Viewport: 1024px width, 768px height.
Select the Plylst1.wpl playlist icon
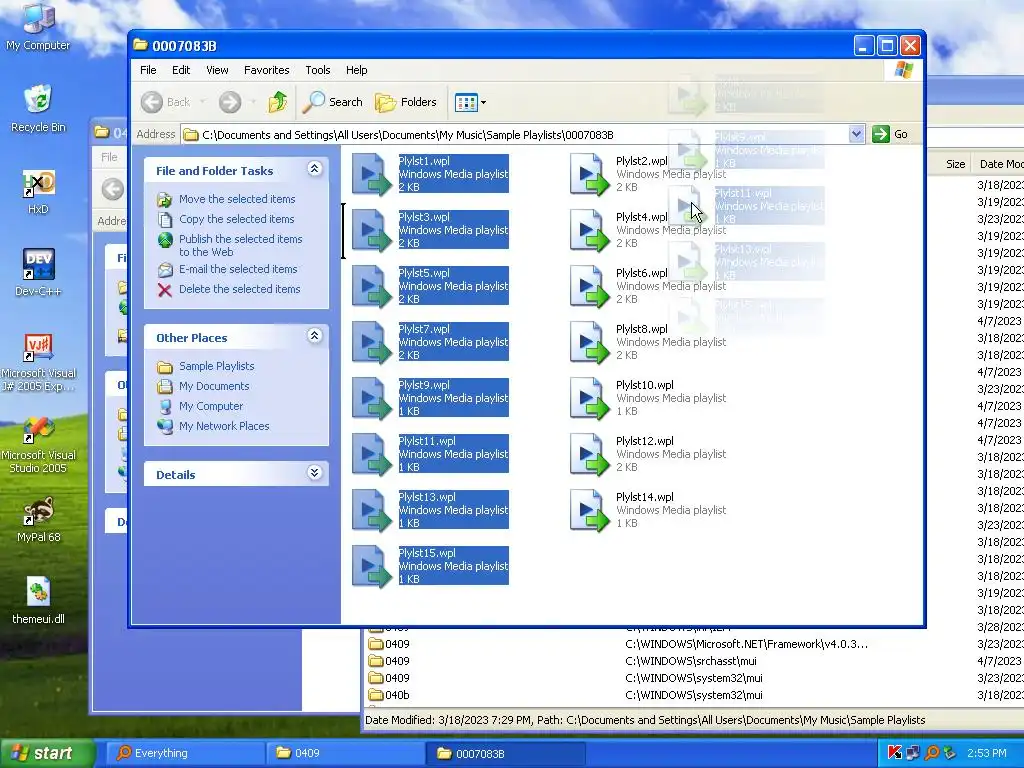(371, 174)
